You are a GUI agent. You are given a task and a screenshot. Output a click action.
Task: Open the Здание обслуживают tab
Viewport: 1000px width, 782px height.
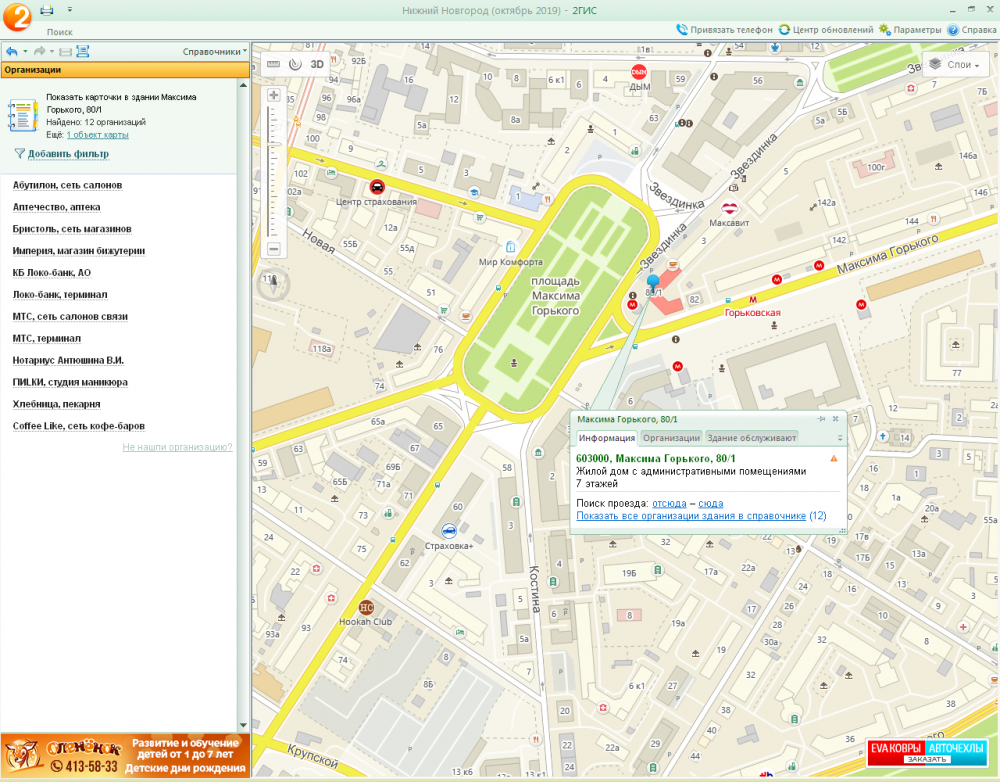click(x=751, y=438)
